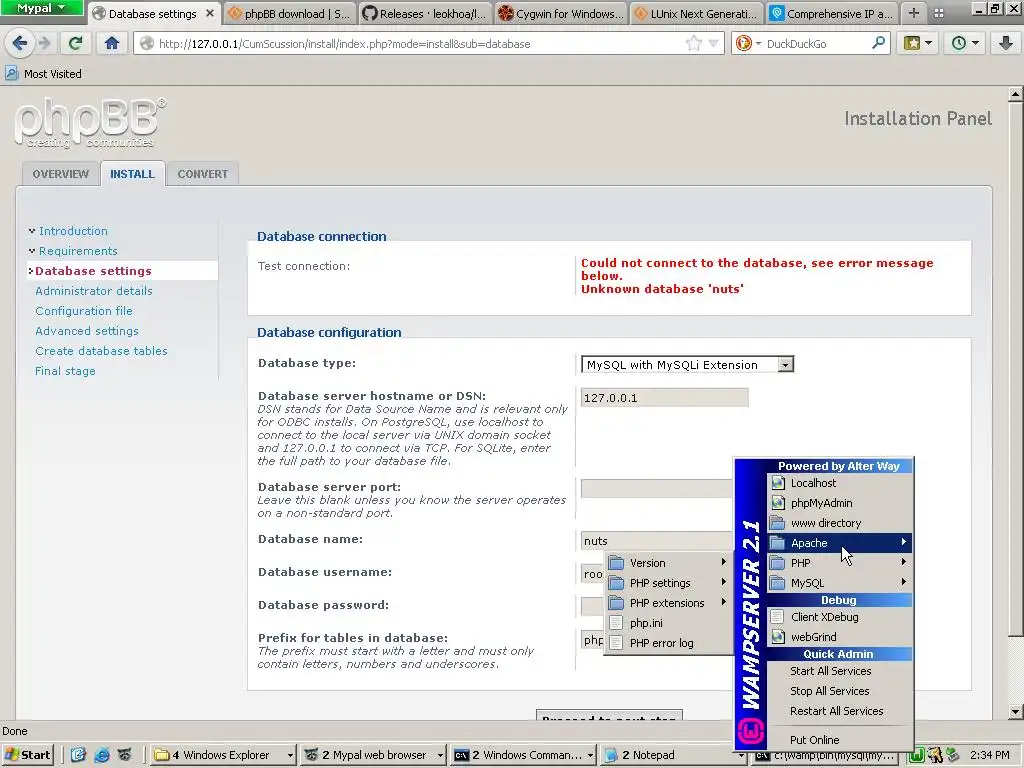Screen dimensions: 1024x768
Task: Open the Windows Start button
Action: pyautogui.click(x=27, y=755)
